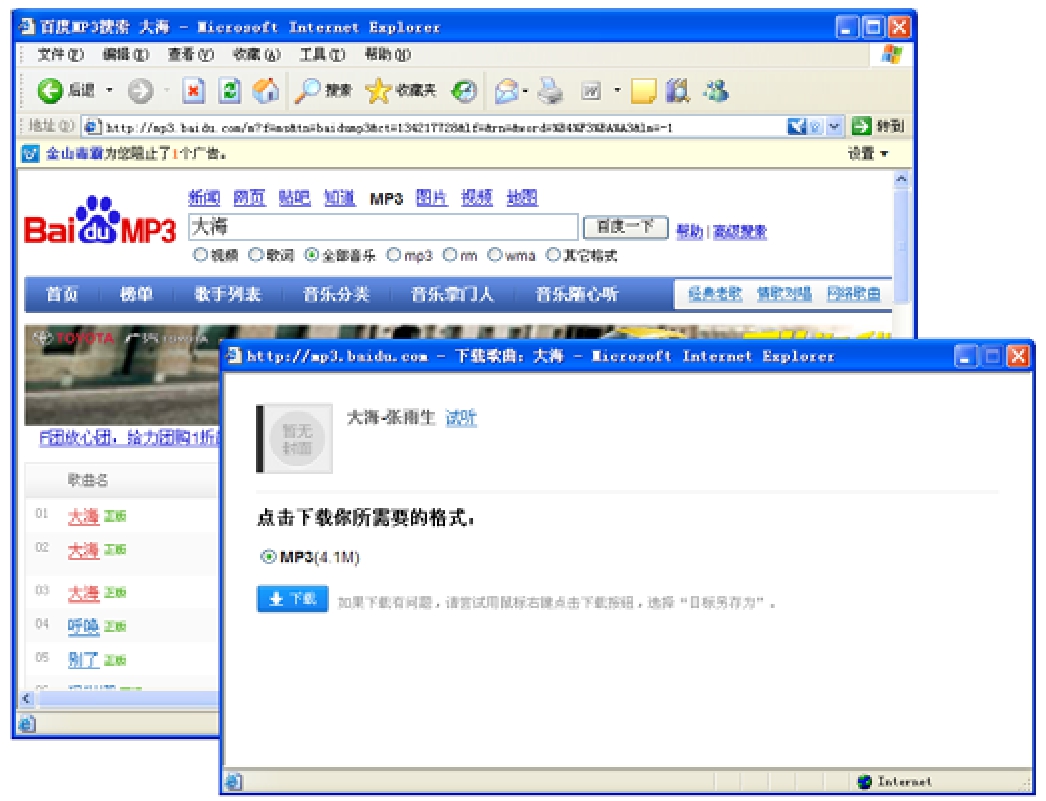Select the 其它格式 radio button
This screenshot has width=1046, height=801.
pyautogui.click(x=553, y=255)
